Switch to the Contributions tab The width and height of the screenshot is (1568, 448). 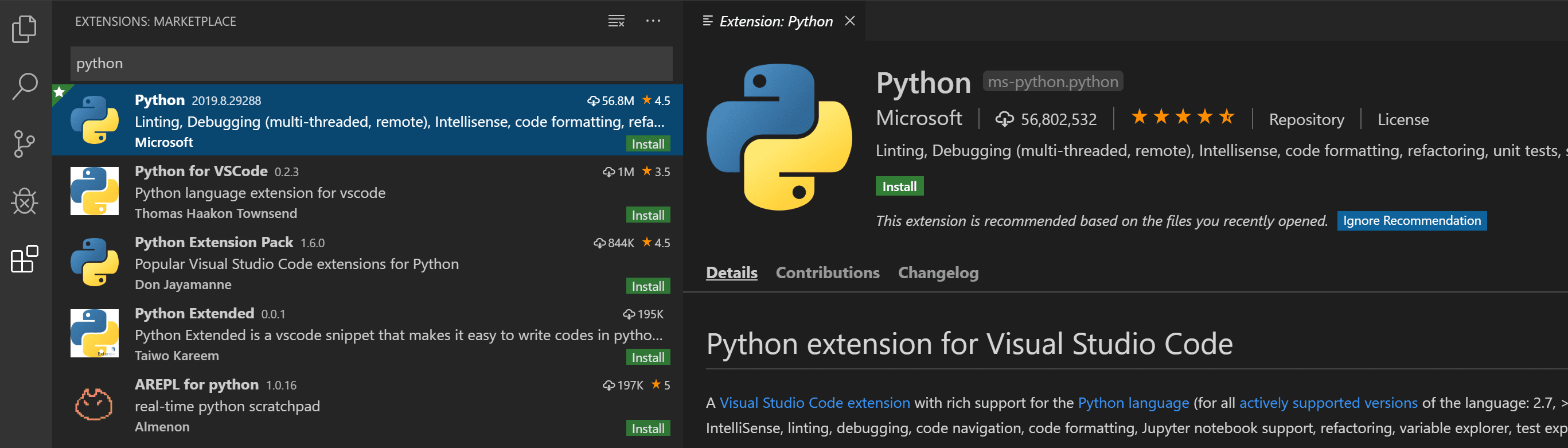tap(827, 272)
